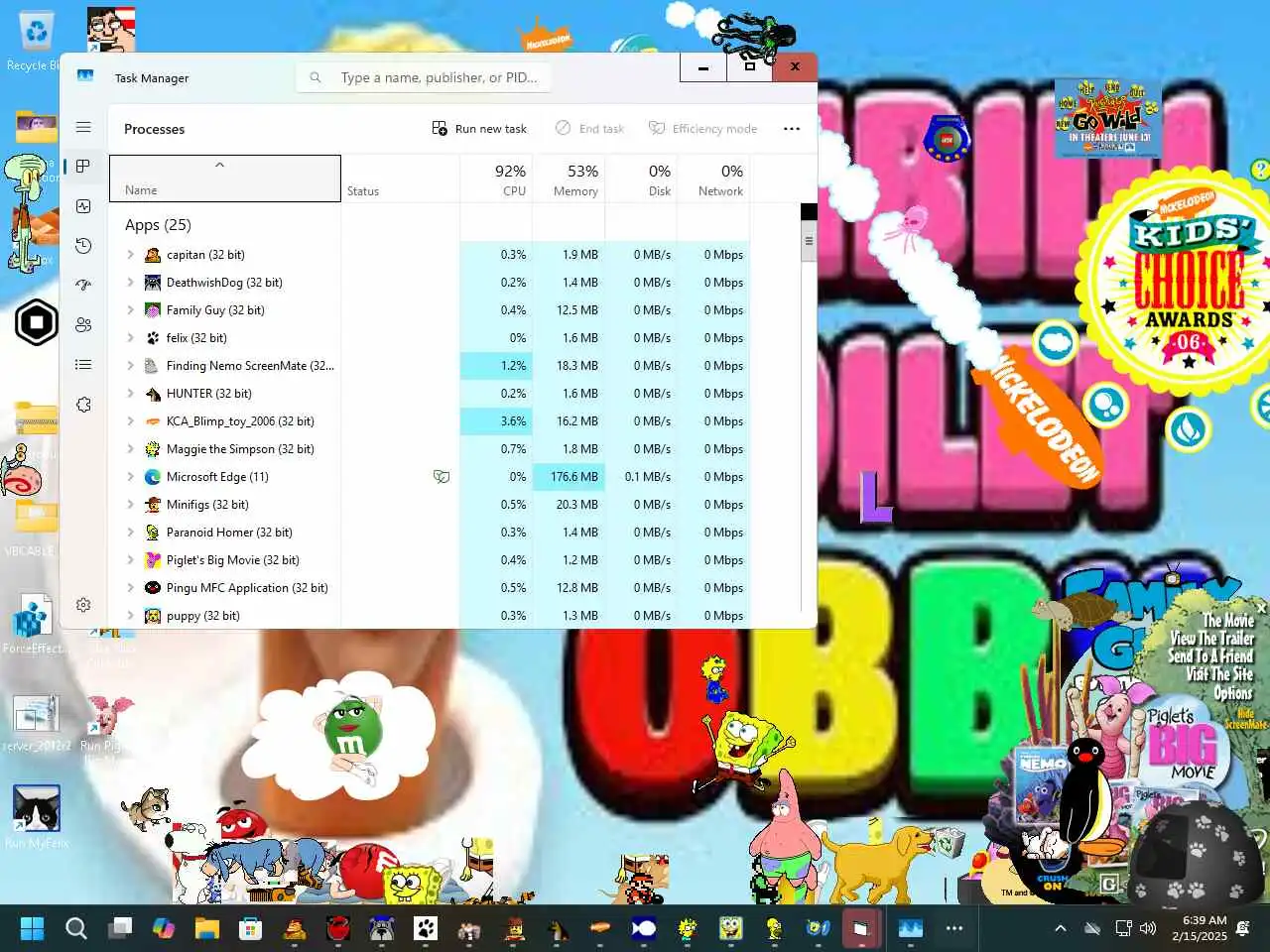1270x952 pixels.
Task: Open the Recycle Bin desktop icon
Action: (x=36, y=41)
